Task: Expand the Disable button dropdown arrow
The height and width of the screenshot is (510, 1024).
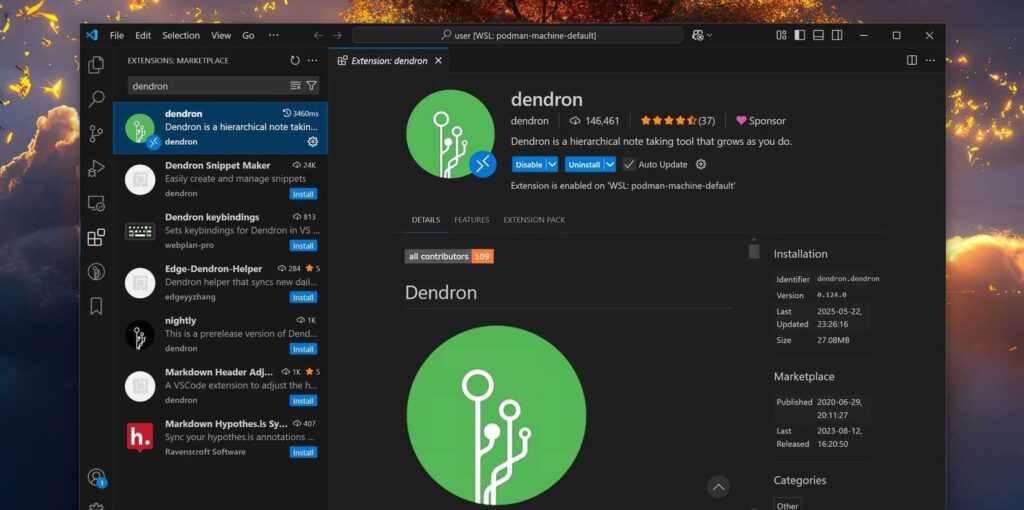Action: (x=552, y=165)
